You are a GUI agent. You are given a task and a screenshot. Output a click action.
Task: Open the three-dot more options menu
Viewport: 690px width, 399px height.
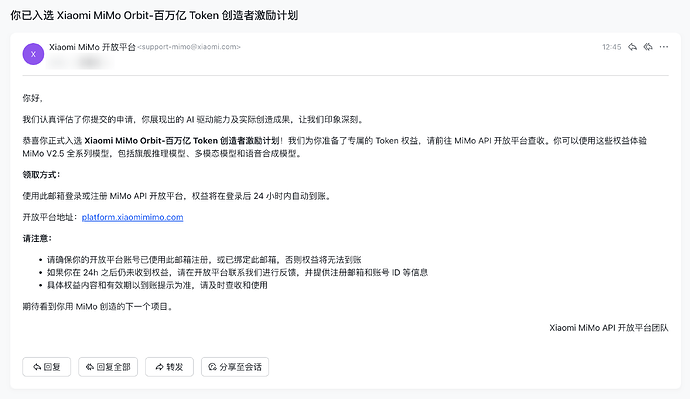pyautogui.click(x=664, y=47)
